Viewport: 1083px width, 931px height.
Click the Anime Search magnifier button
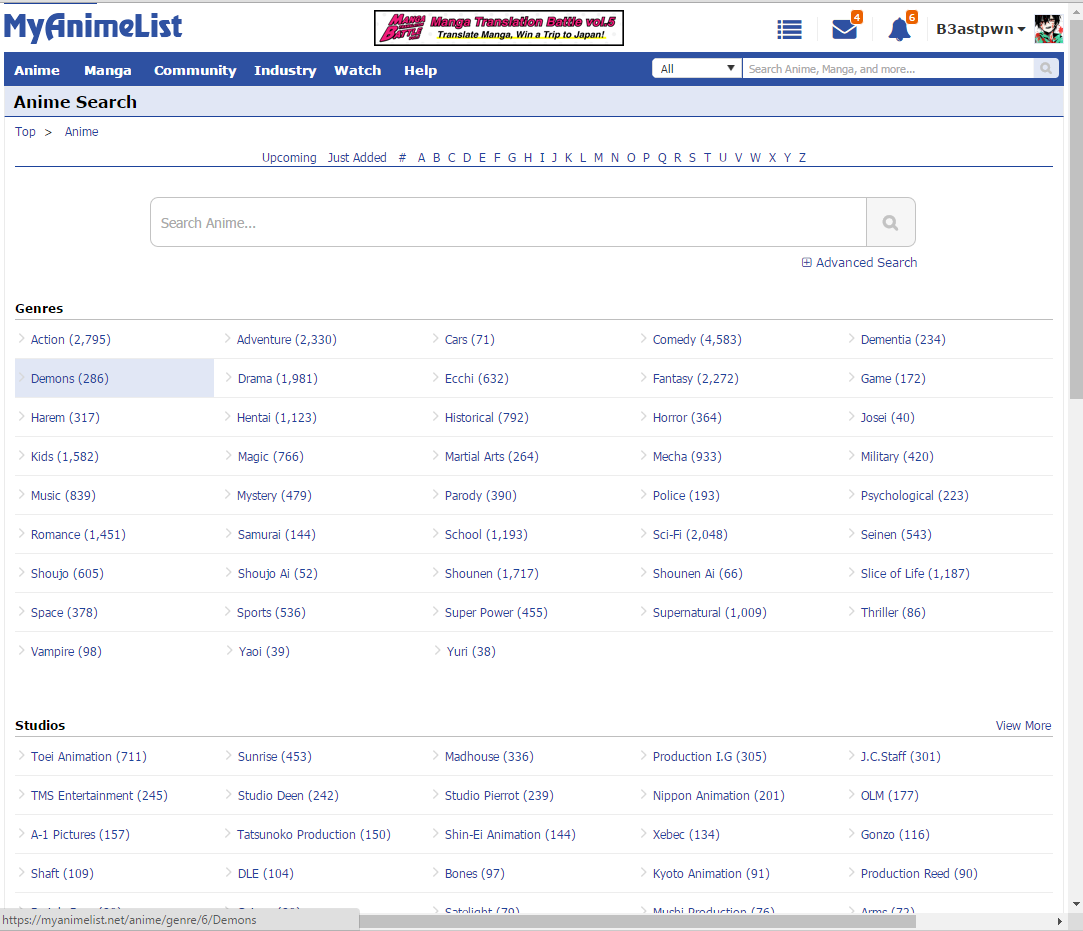click(x=890, y=222)
